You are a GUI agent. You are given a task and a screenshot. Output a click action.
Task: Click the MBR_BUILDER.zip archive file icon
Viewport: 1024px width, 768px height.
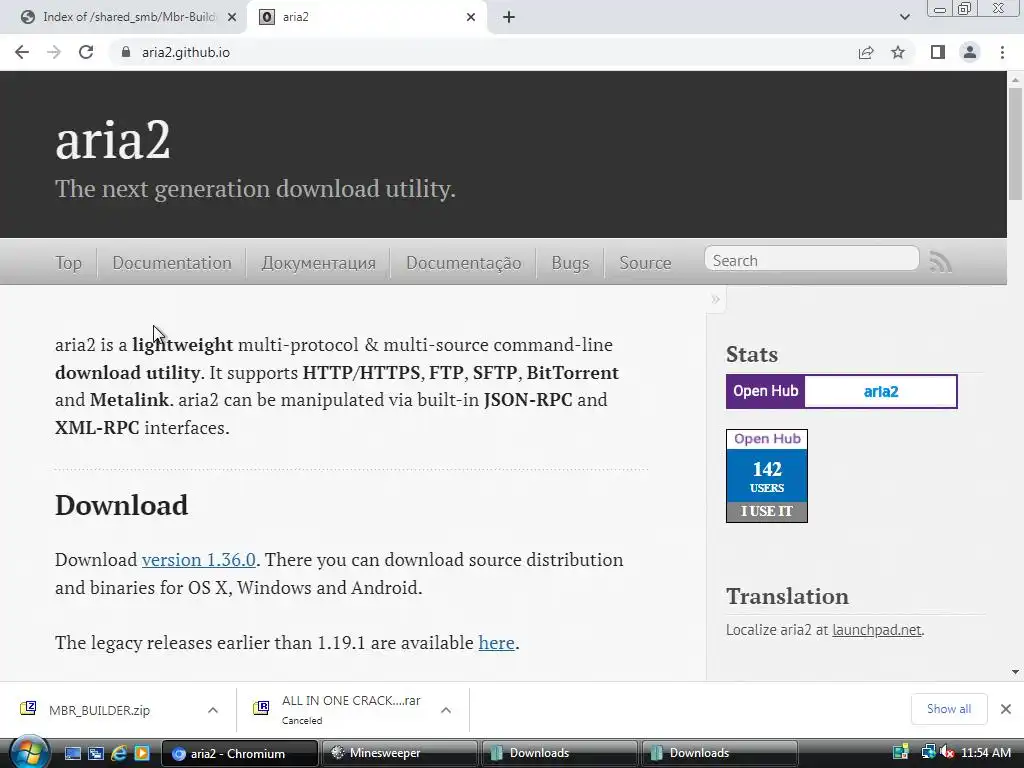[x=28, y=708]
